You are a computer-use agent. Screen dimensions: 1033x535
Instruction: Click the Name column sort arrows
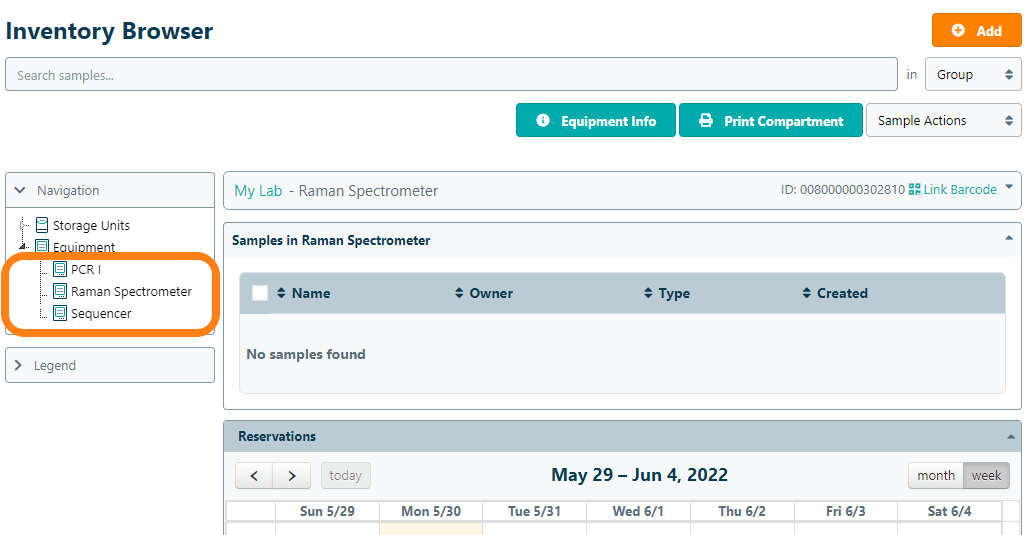(x=282, y=293)
